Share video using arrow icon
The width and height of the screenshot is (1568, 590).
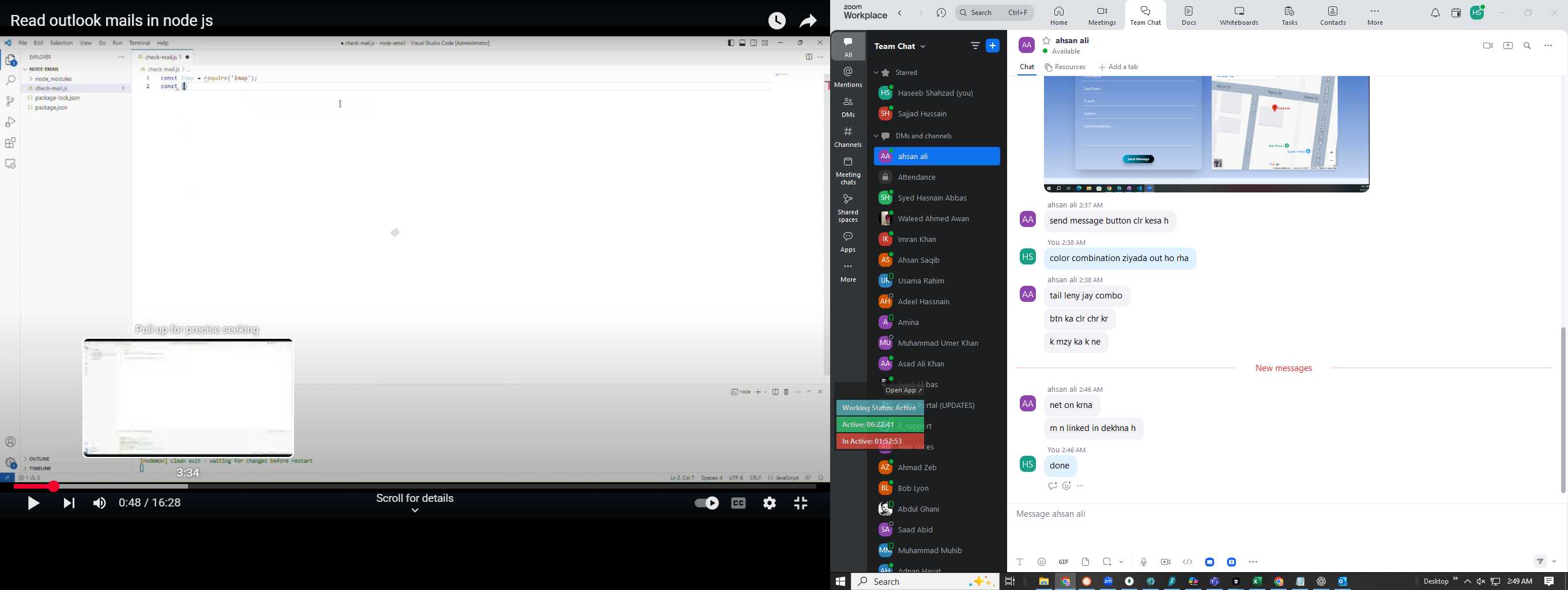pyautogui.click(x=808, y=21)
